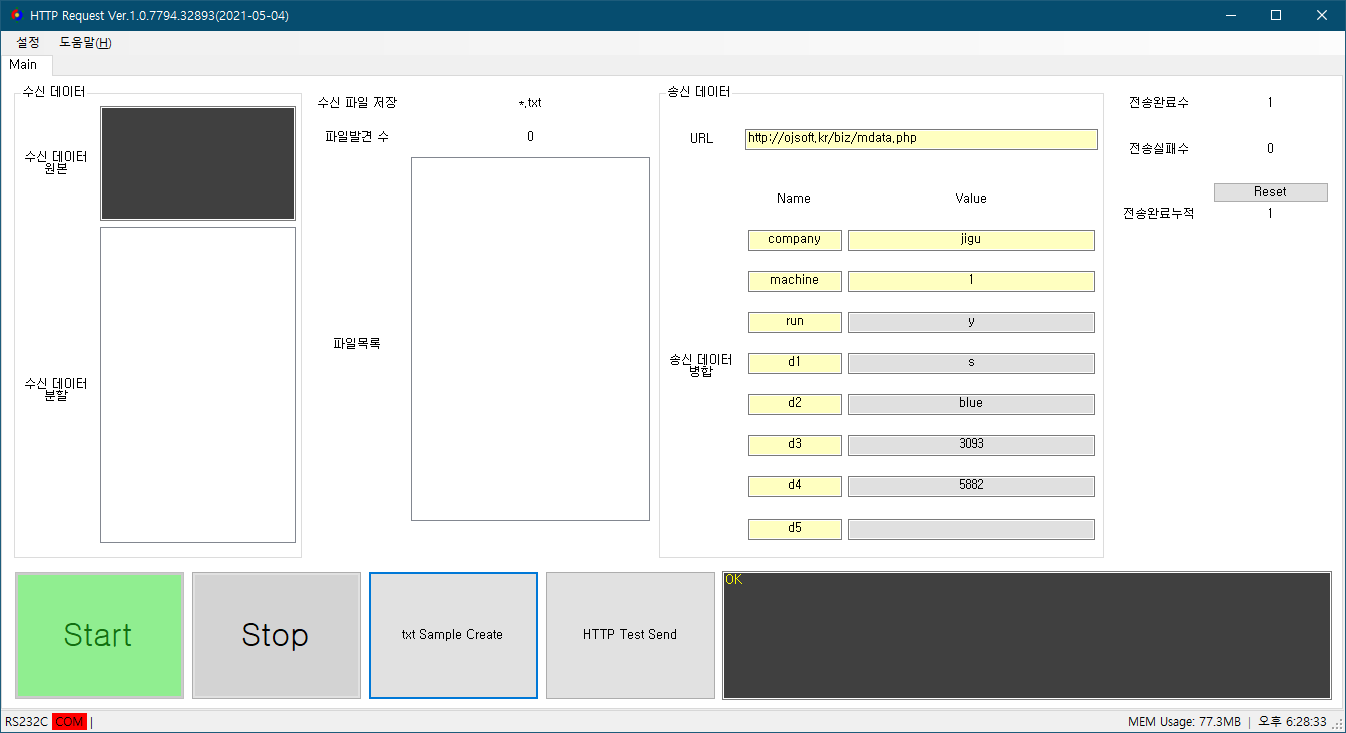
Task: Click the *.txt file filter text
Action: 530,103
